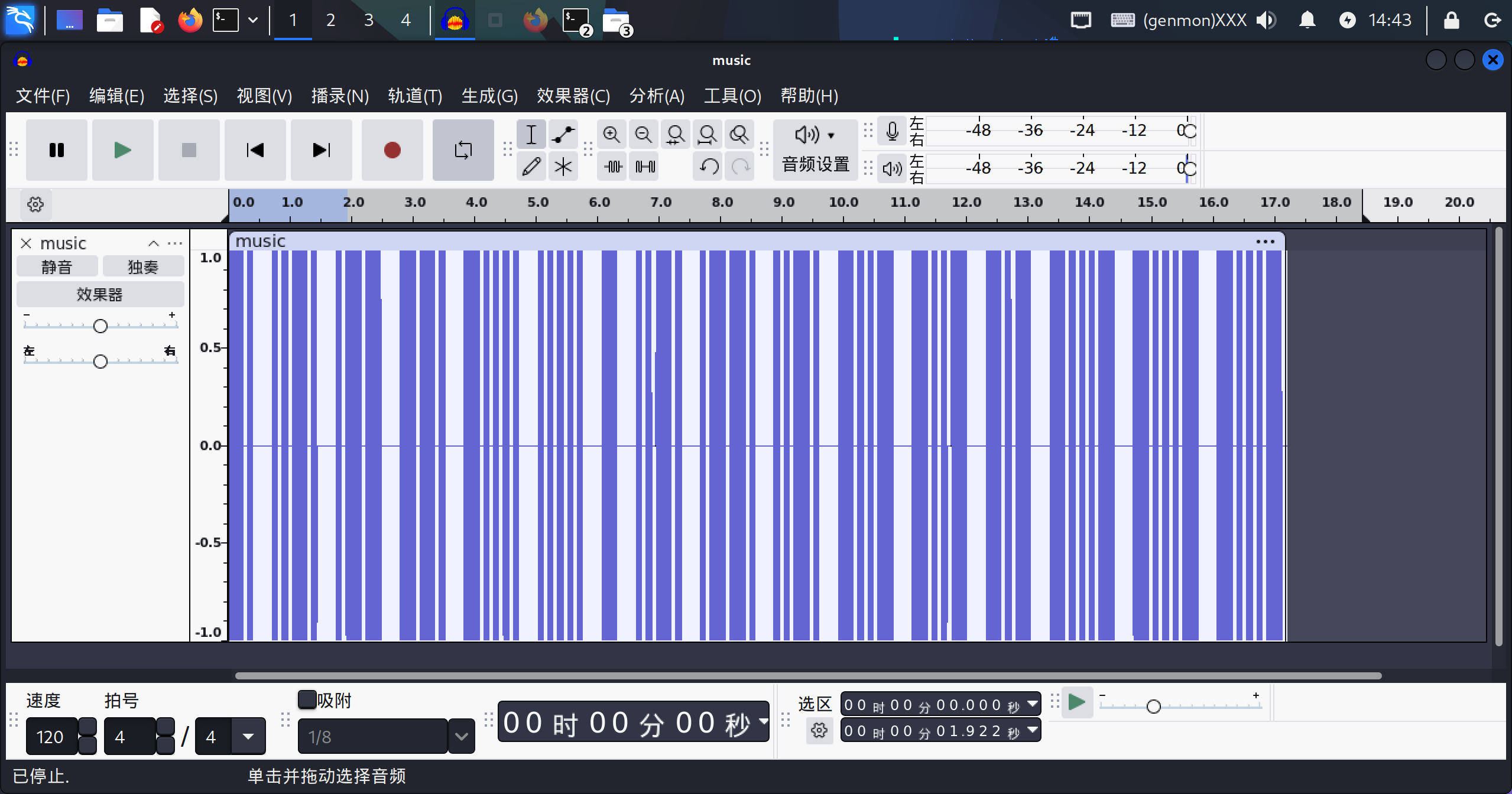The width and height of the screenshot is (1512, 794).
Task: Open the music track three-dots menu
Action: 175,243
